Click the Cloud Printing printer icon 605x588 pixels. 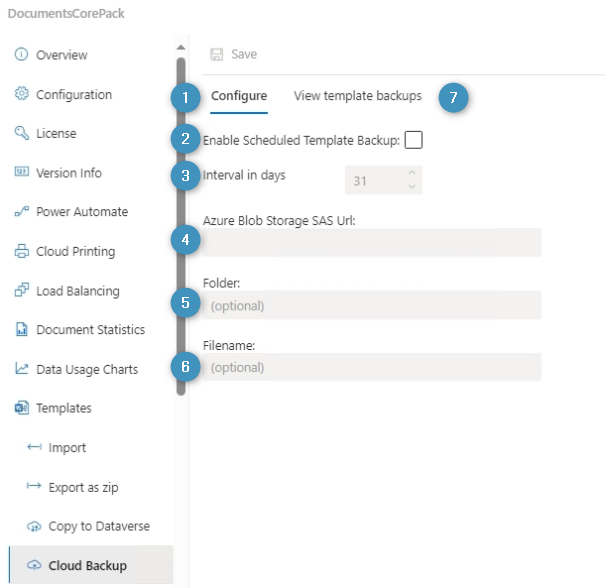click(x=21, y=252)
